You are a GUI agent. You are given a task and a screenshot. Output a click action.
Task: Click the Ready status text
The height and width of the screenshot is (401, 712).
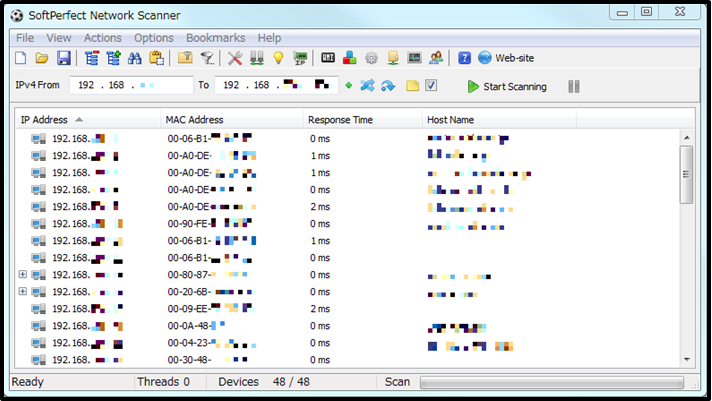(28, 382)
